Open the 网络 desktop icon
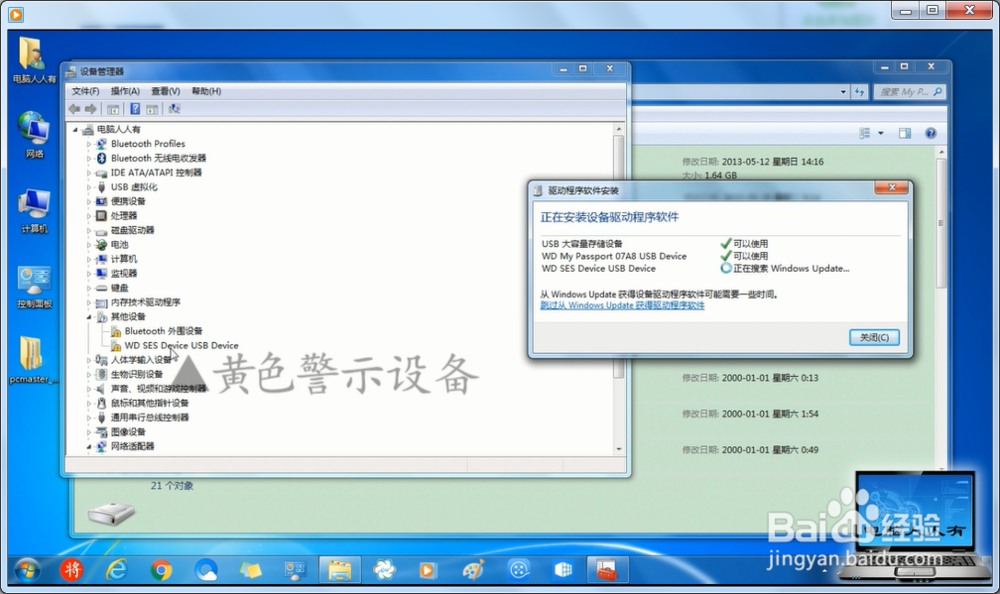This screenshot has width=1000, height=594. [x=34, y=134]
